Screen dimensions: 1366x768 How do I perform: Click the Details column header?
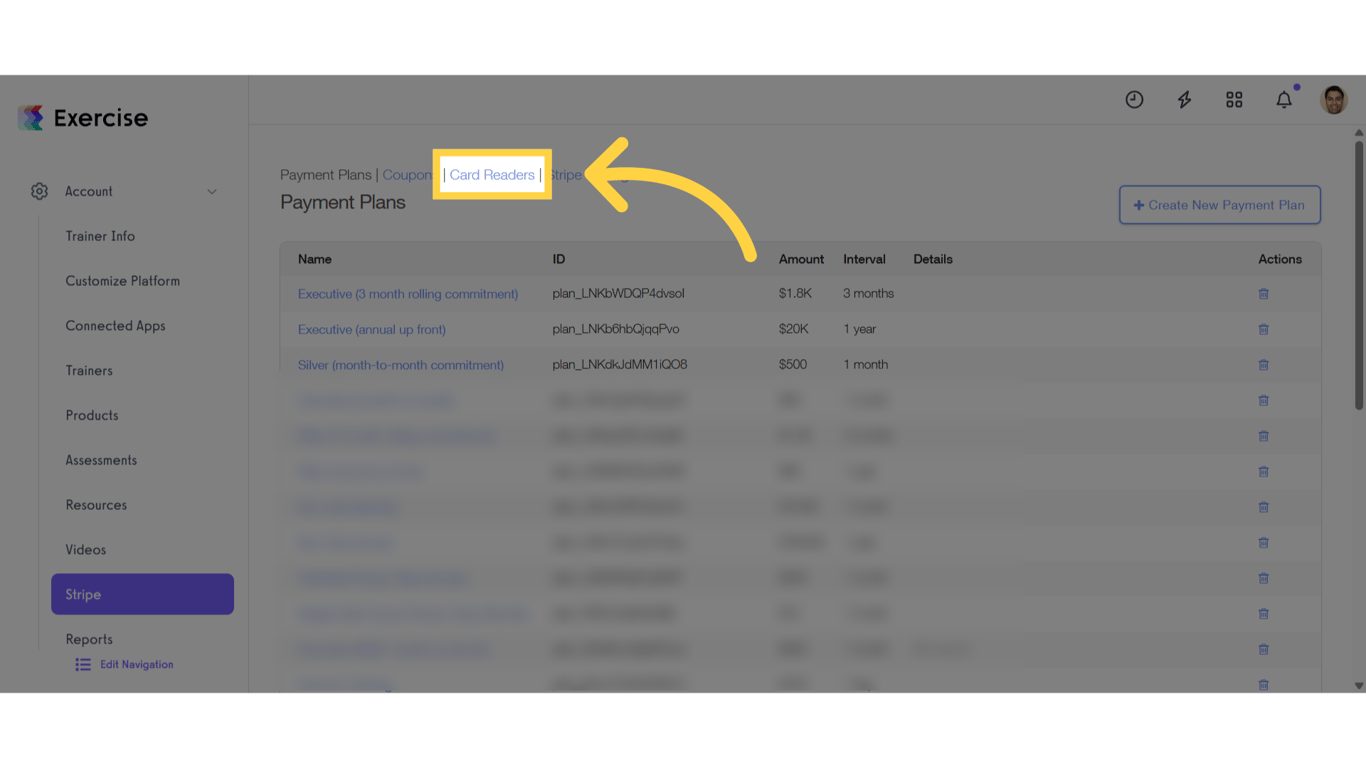click(x=933, y=259)
